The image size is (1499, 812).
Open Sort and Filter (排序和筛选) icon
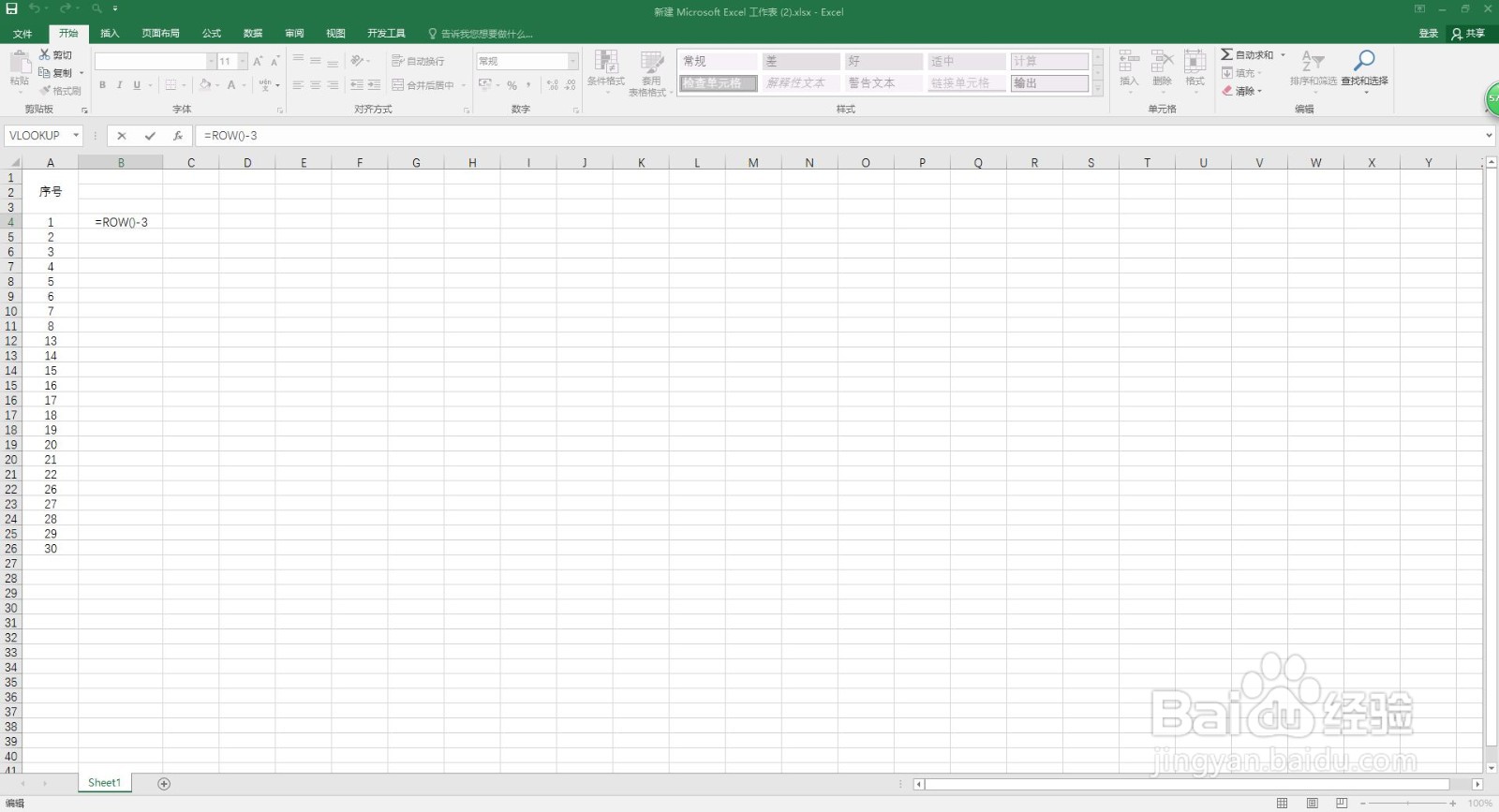(1313, 62)
